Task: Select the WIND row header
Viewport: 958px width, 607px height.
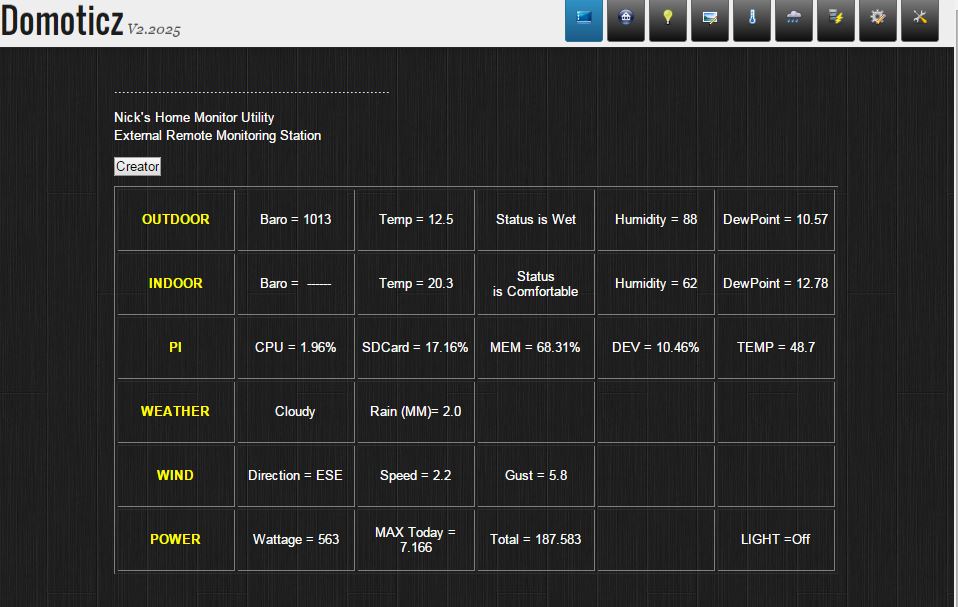Action: [175, 476]
